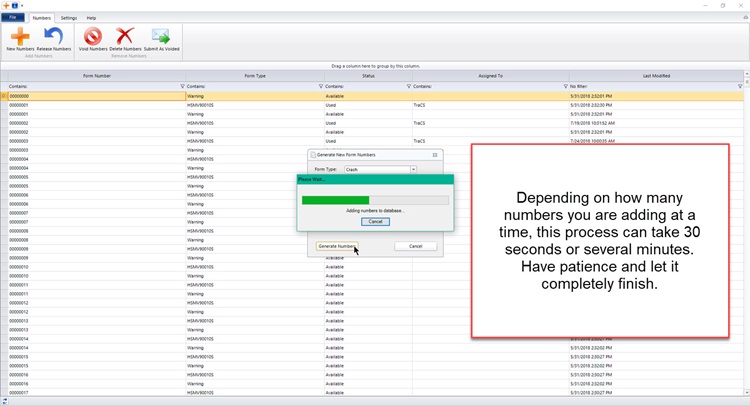Select the first row with number 00000000
This screenshot has height=406, width=750.
point(95,96)
